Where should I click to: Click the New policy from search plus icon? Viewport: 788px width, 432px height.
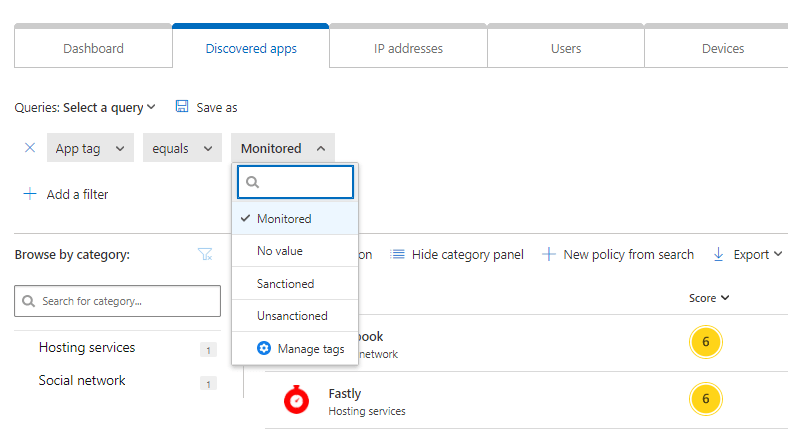pyautogui.click(x=548, y=255)
